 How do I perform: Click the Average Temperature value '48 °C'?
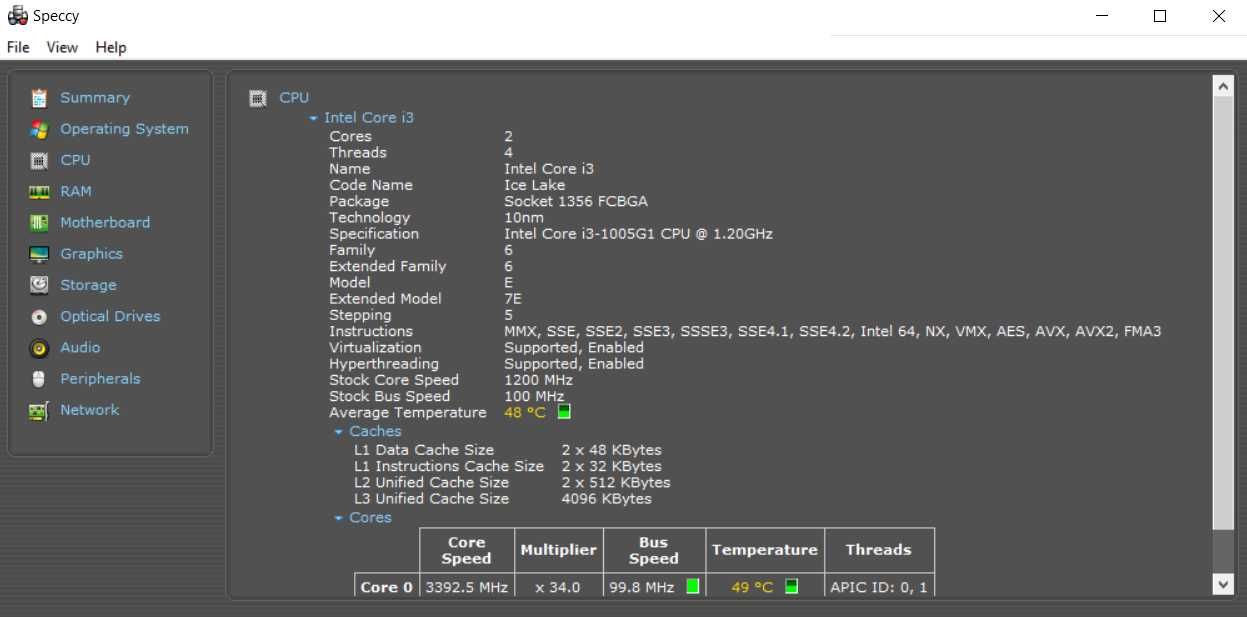pyautogui.click(x=525, y=412)
